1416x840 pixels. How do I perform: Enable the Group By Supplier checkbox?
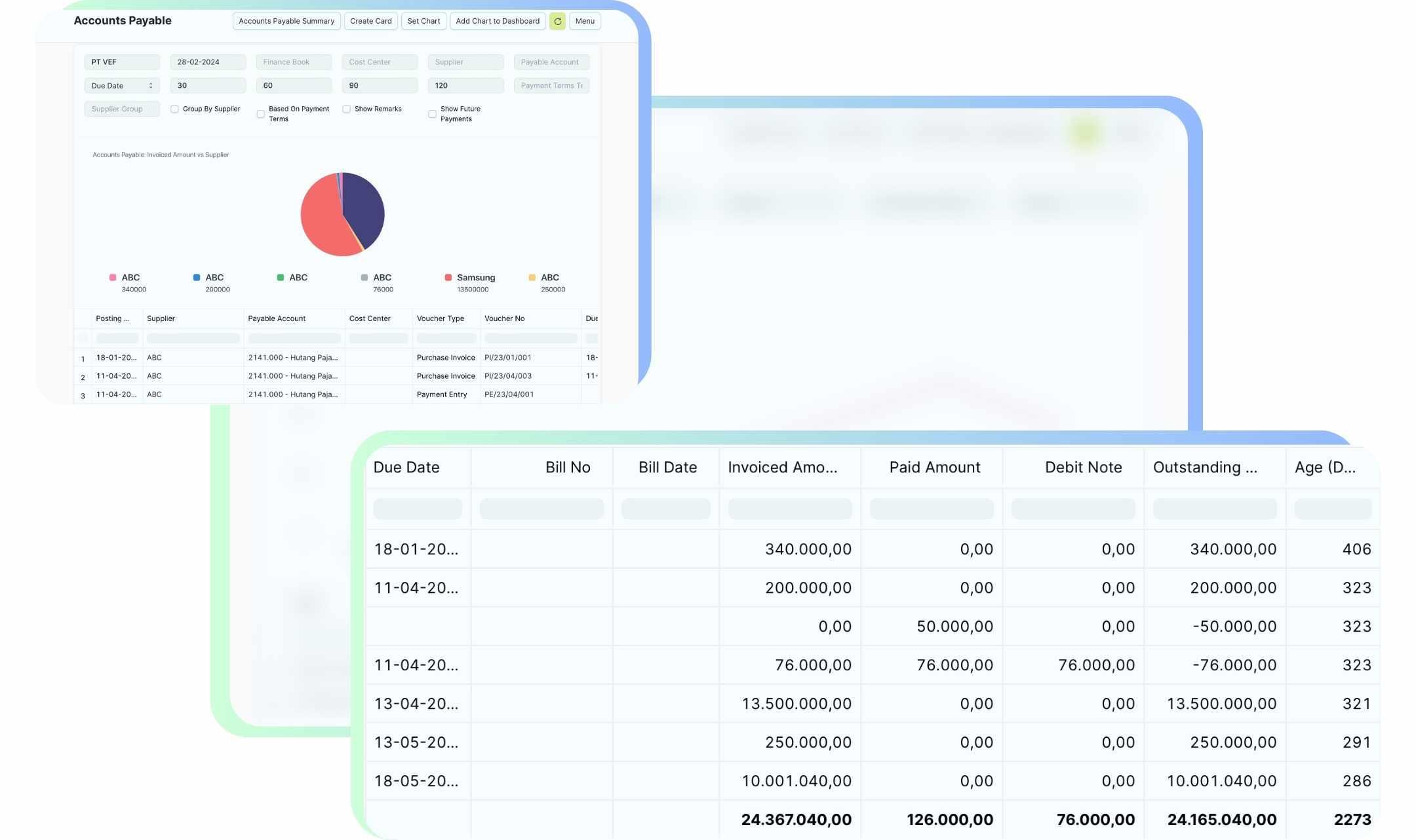[174, 109]
